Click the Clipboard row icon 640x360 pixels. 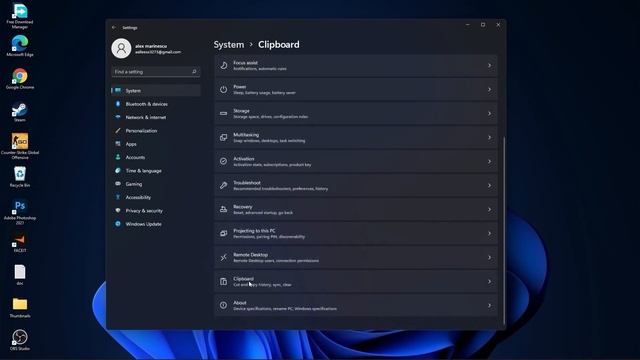point(223,281)
